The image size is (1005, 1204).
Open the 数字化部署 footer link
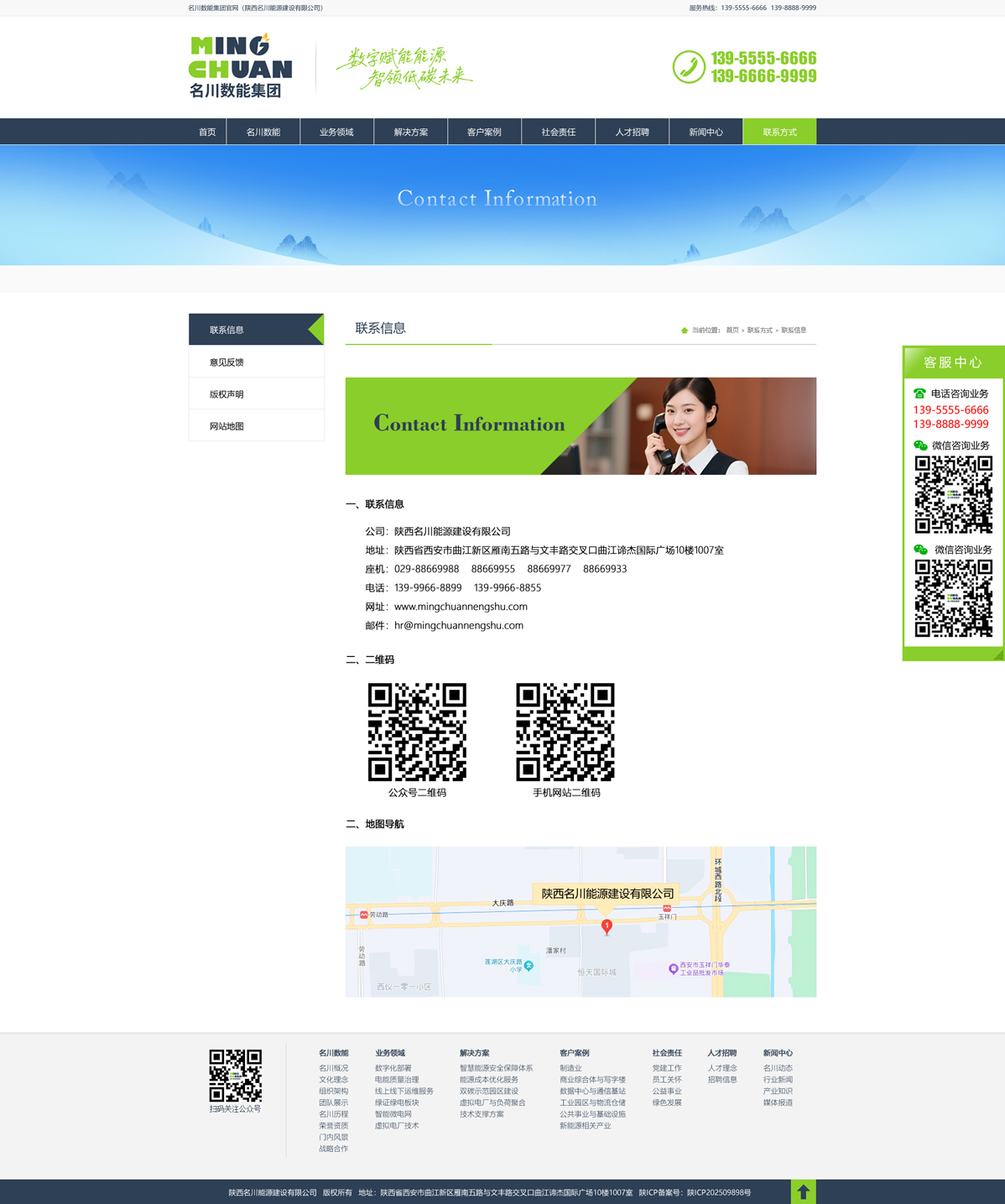(x=393, y=1068)
